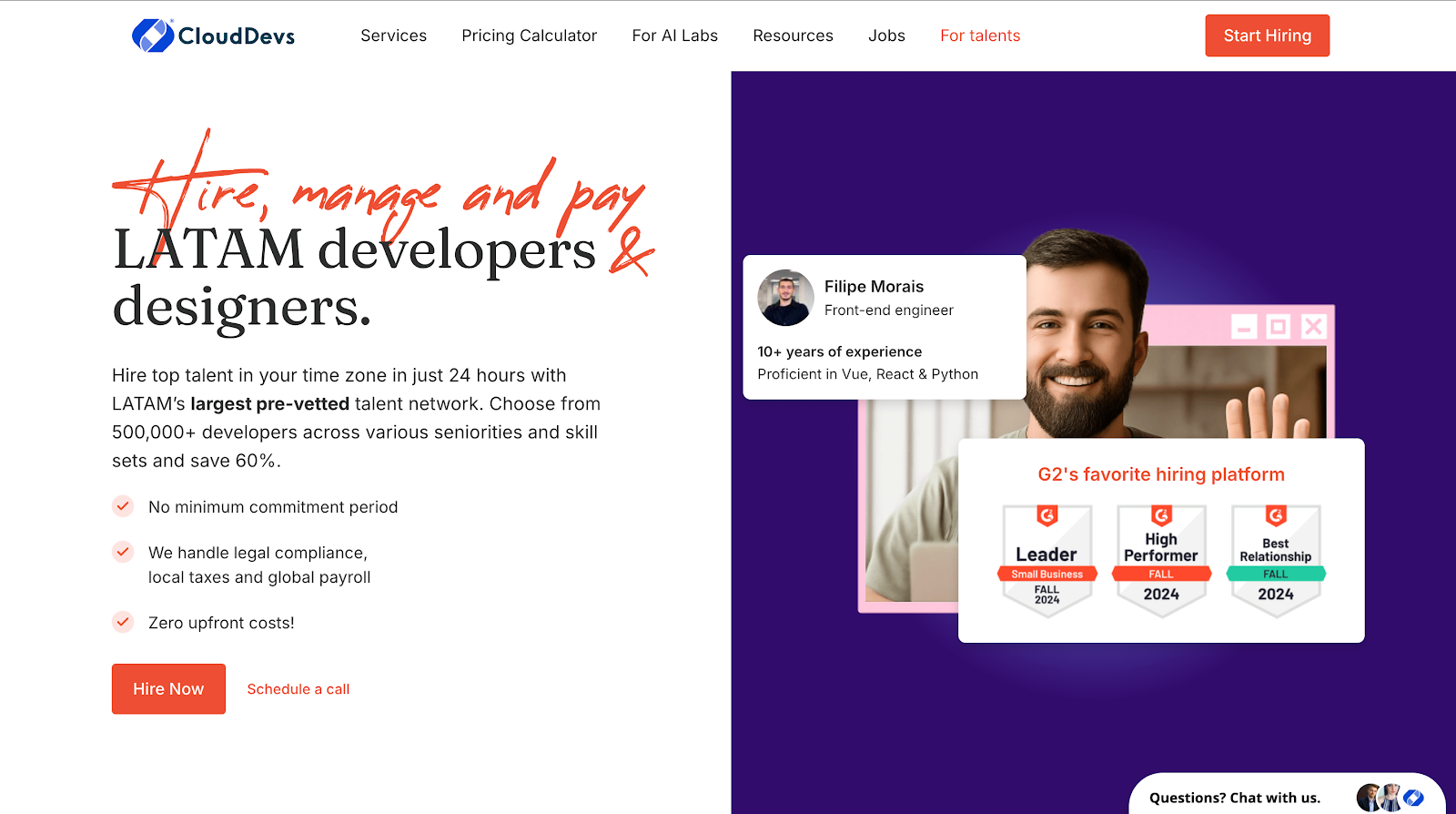Click '10+ years of experience' text
This screenshot has height=814, width=1456.
click(x=839, y=351)
